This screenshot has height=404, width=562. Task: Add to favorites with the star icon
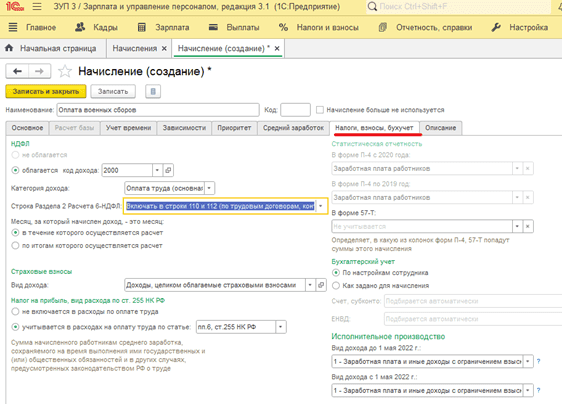point(65,71)
